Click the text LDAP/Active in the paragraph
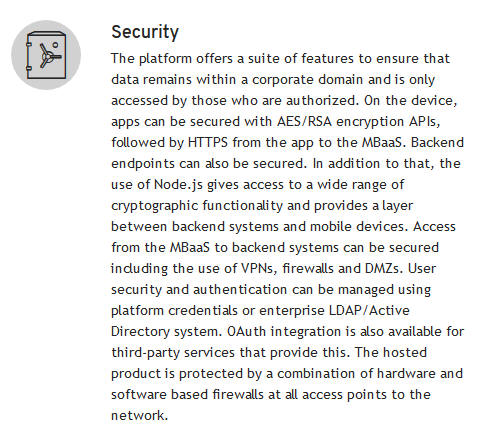The width and height of the screenshot is (484, 441). (x=369, y=311)
